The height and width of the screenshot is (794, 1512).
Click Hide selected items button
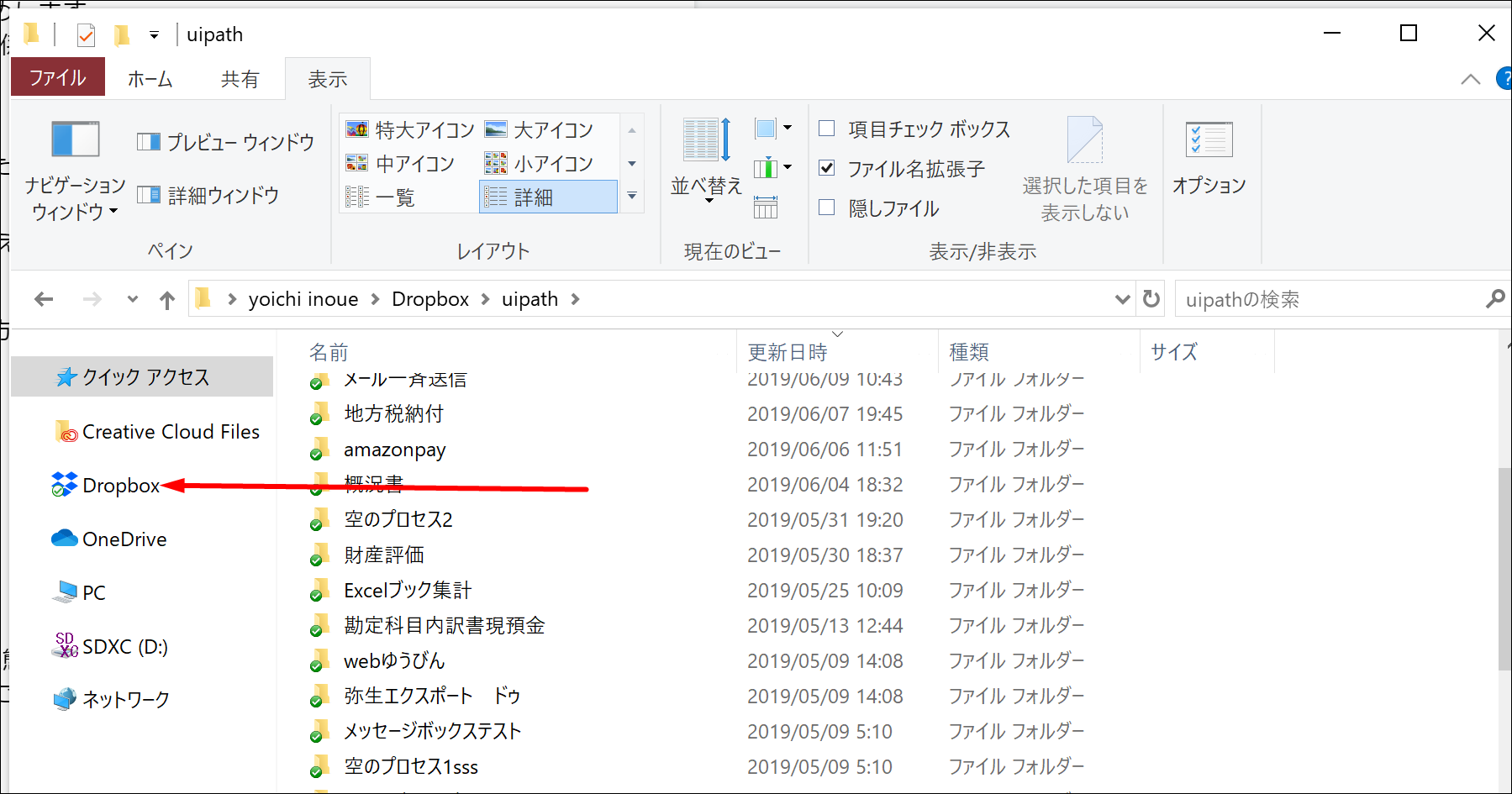[1084, 170]
